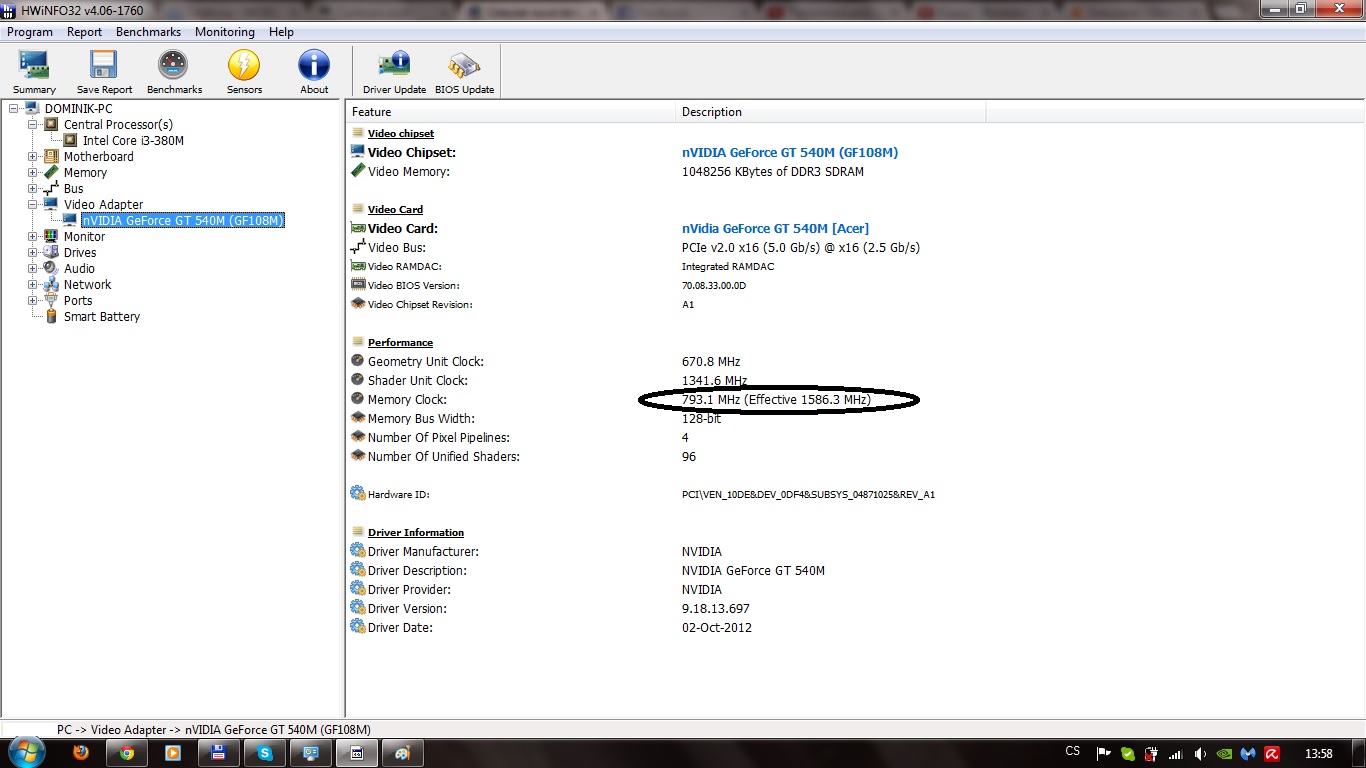This screenshot has height=768, width=1366.
Task: Click the Audio tree icon
Action: (51, 268)
